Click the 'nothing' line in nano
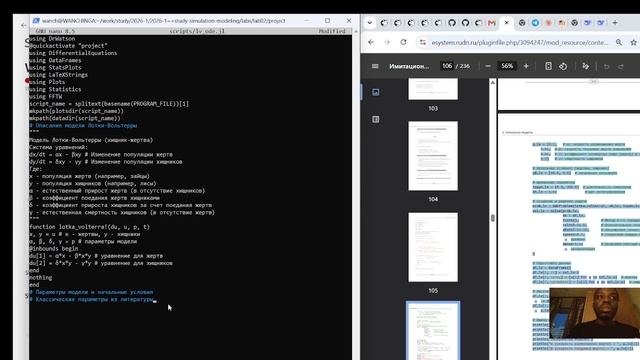Image resolution: width=640 pixels, height=360 pixels. pyautogui.click(x=40, y=278)
